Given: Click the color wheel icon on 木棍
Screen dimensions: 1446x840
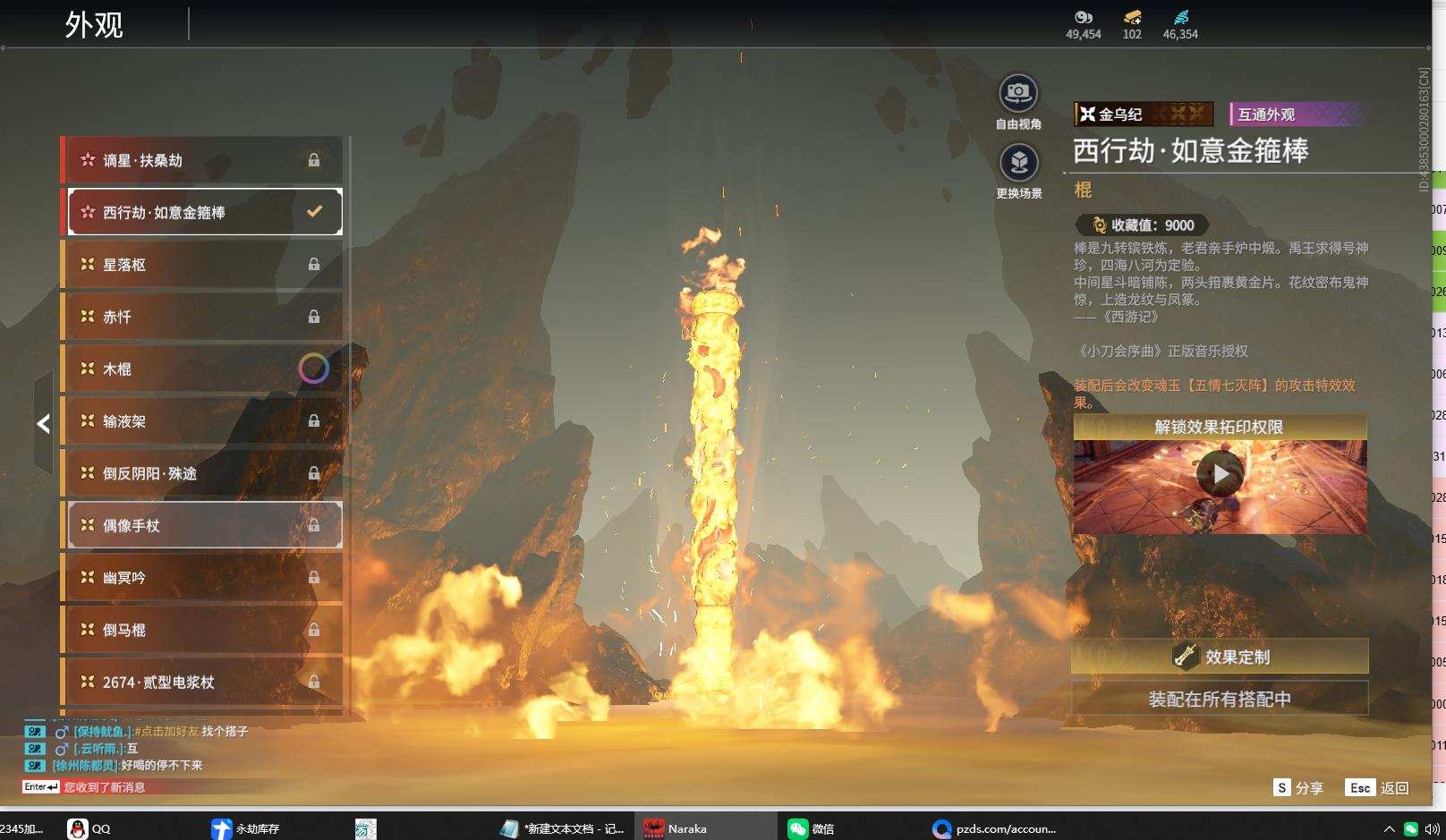Looking at the screenshot, I should pyautogui.click(x=313, y=369).
